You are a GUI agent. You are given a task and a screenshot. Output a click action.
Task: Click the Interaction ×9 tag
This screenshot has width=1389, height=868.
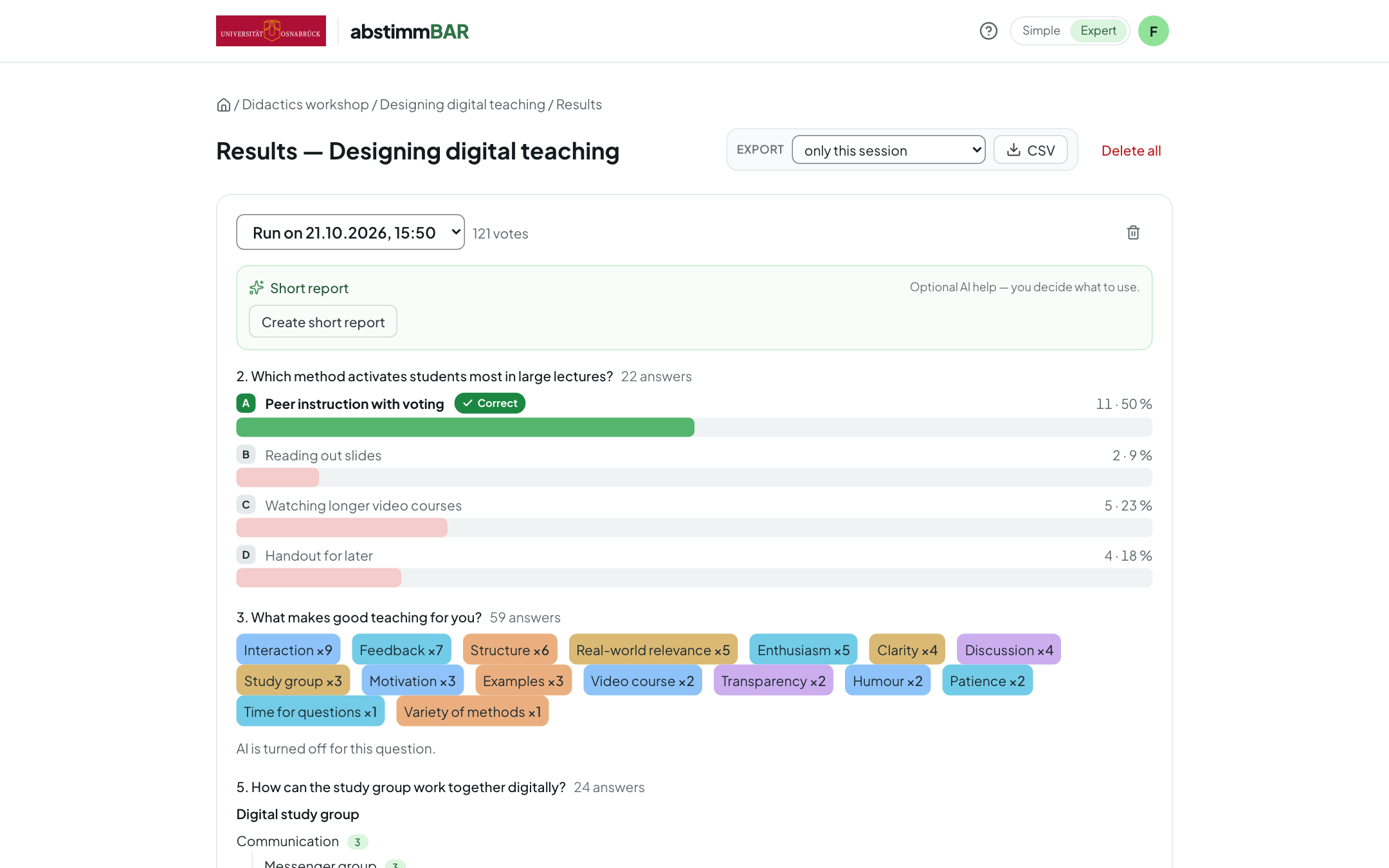point(288,650)
